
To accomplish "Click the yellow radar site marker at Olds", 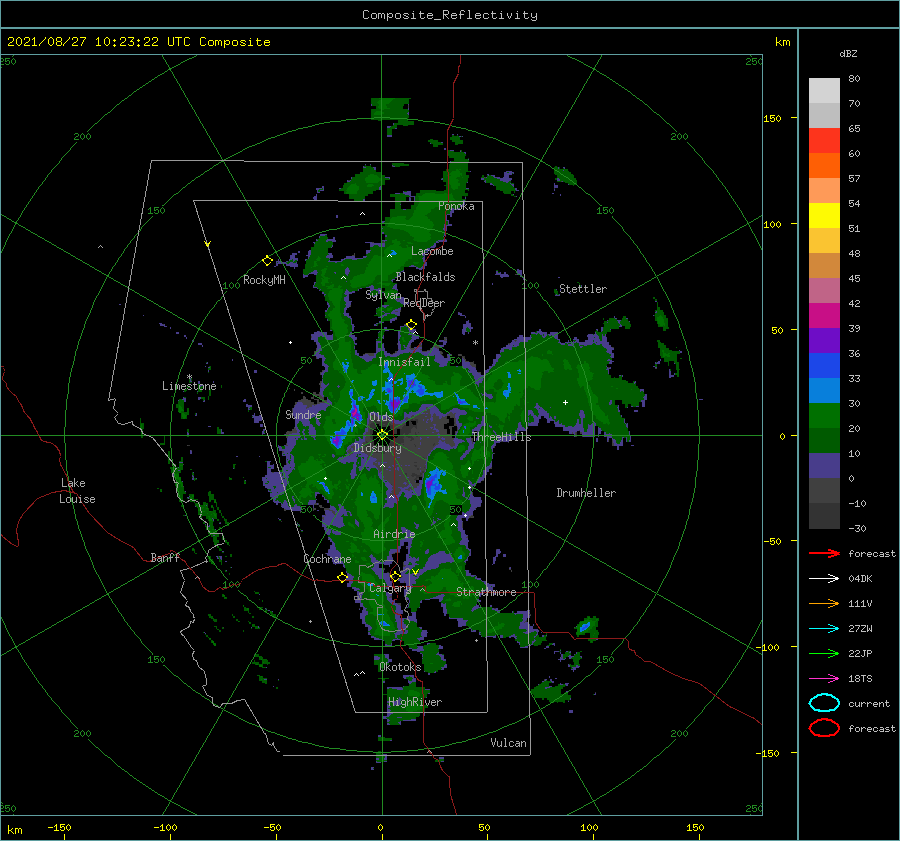I will point(382,435).
